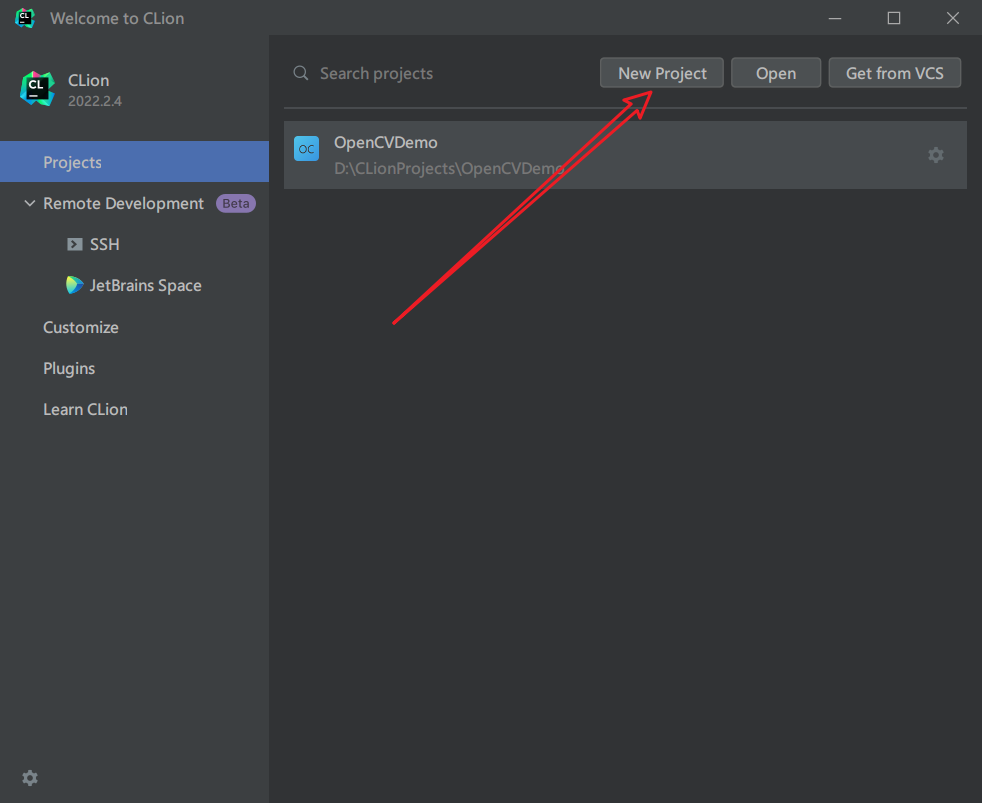
Task: Click the 2022.2.4 version label
Action: [95, 101]
